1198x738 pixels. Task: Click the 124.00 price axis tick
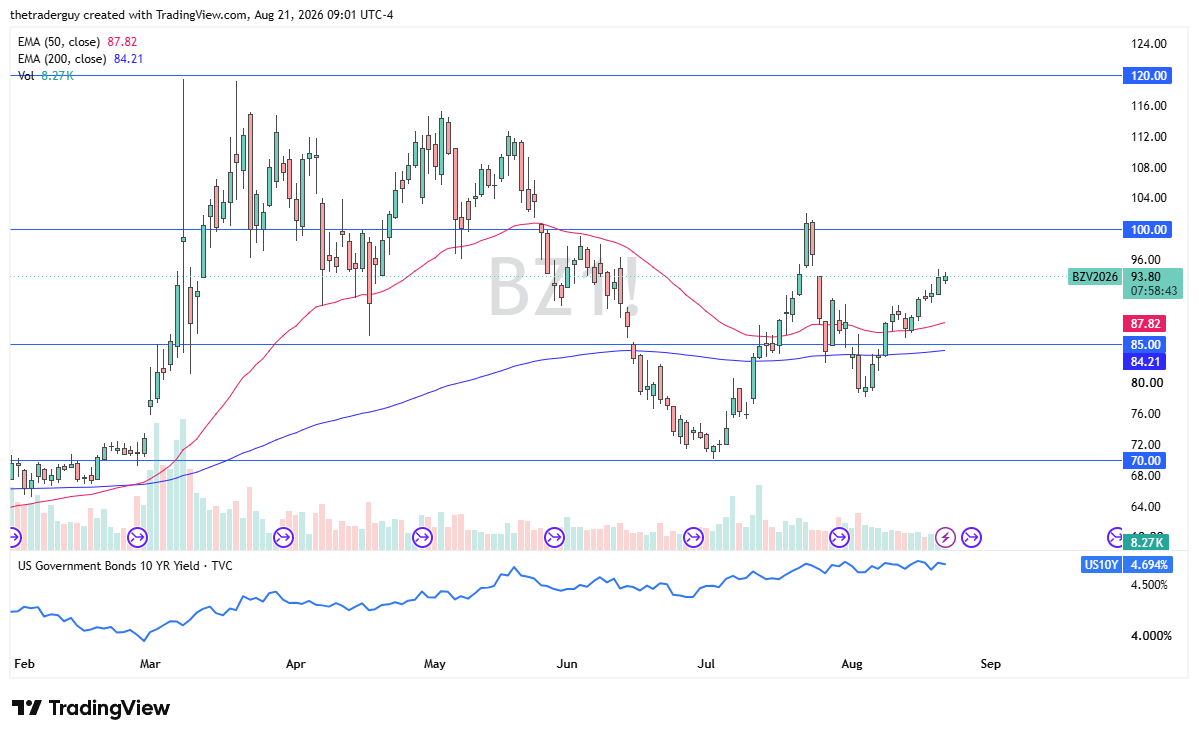tap(1149, 44)
